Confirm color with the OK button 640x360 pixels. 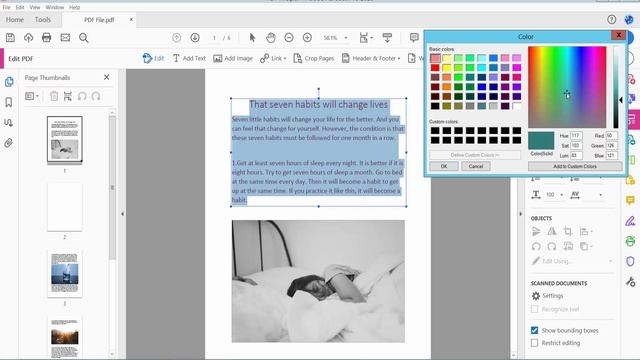pyautogui.click(x=444, y=166)
